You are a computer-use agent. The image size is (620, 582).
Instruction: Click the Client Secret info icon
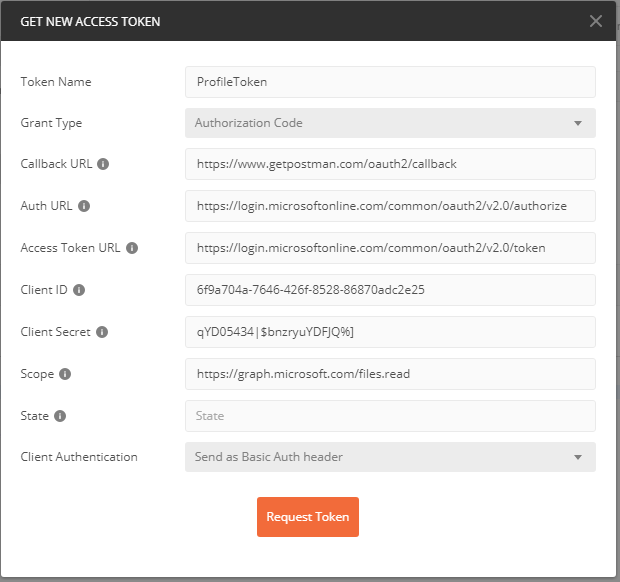coord(102,332)
